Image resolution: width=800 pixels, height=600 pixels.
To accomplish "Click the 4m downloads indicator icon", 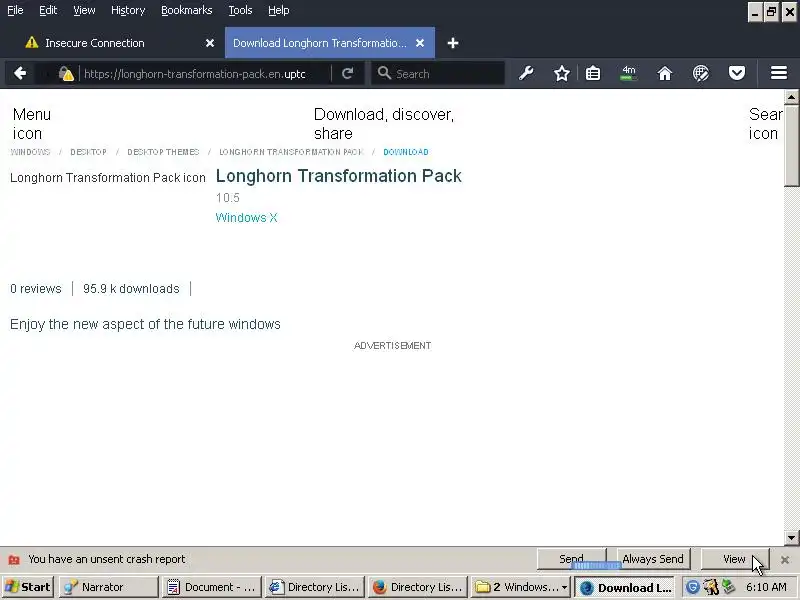I will [629, 73].
